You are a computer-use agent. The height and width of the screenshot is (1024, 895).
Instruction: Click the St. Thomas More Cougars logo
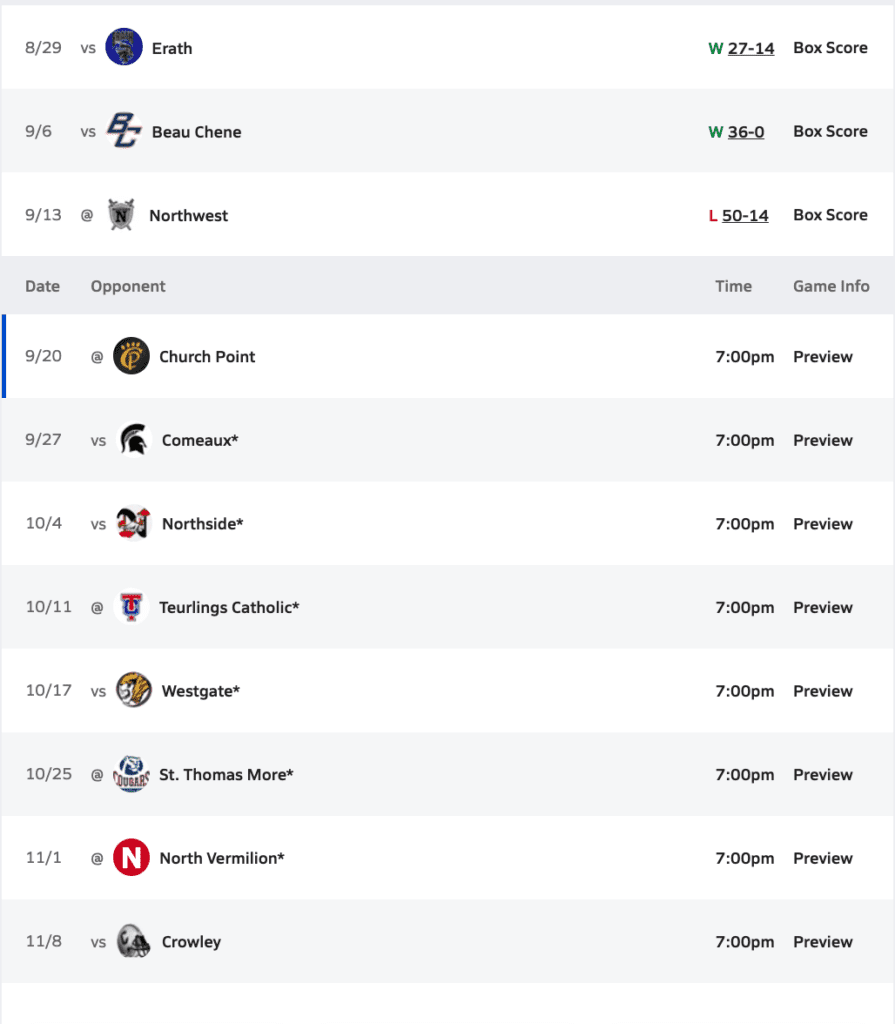coord(131,774)
